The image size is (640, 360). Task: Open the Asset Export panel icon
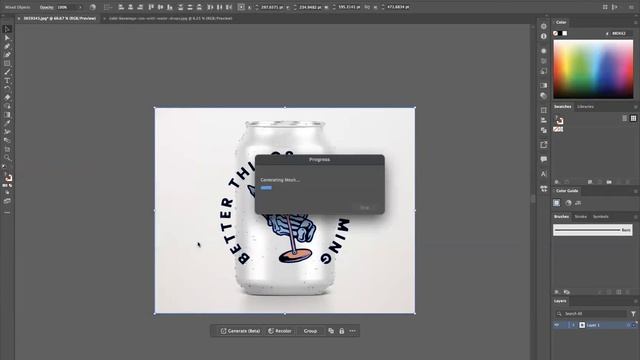[544, 145]
